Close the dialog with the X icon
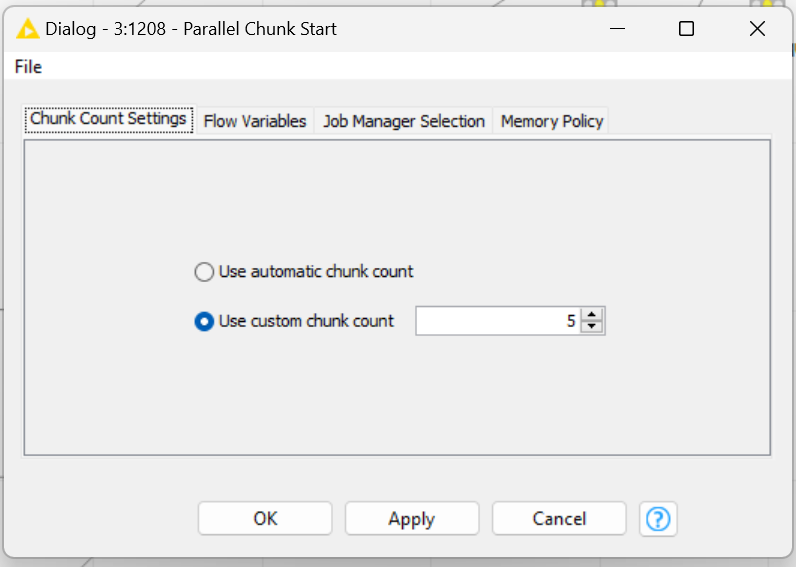796x567 pixels. [x=757, y=29]
